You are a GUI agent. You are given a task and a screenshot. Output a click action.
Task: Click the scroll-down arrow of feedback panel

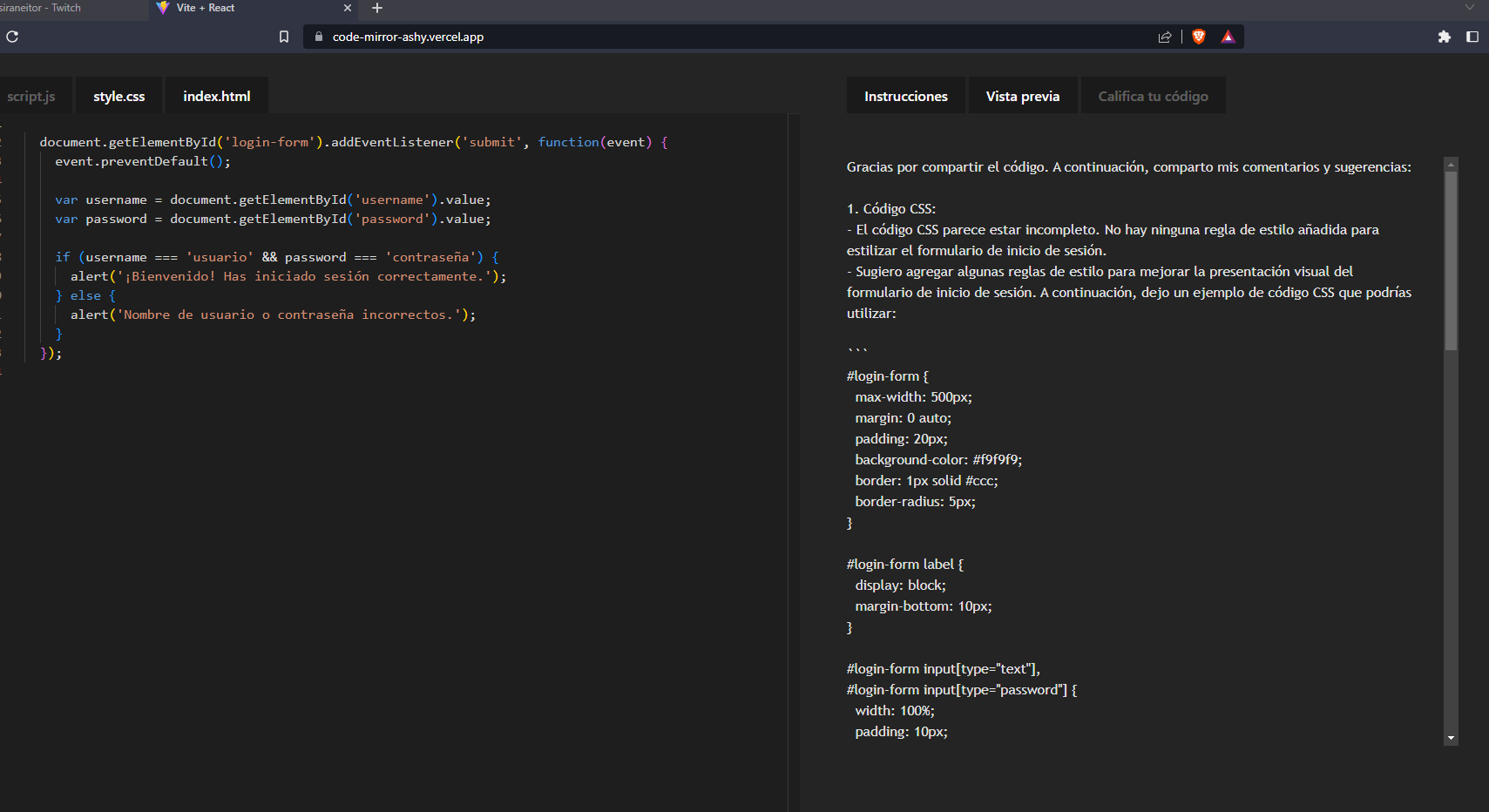[x=1451, y=738]
